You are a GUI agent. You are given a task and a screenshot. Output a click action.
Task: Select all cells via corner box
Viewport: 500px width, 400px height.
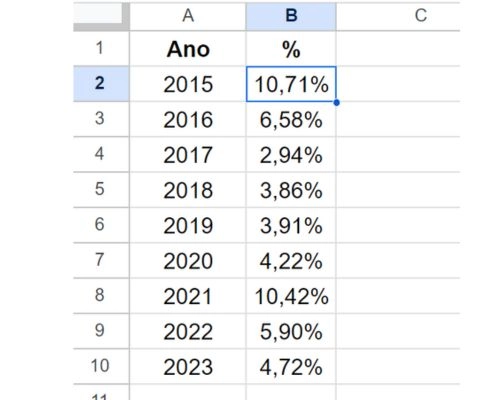click(x=101, y=16)
